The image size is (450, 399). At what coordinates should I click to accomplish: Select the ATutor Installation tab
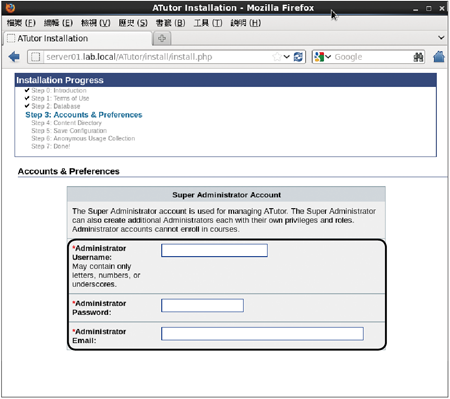pos(78,38)
